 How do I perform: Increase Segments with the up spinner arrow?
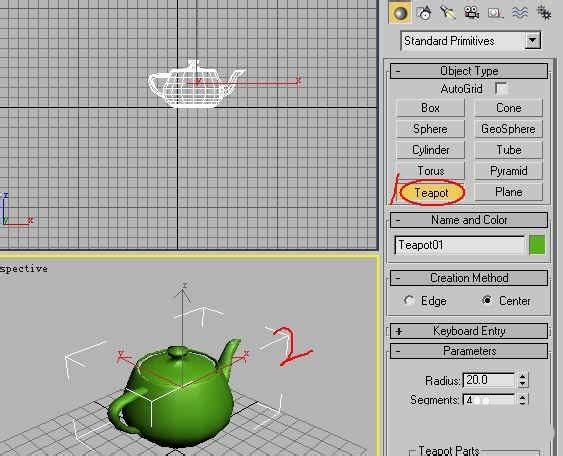coord(523,397)
